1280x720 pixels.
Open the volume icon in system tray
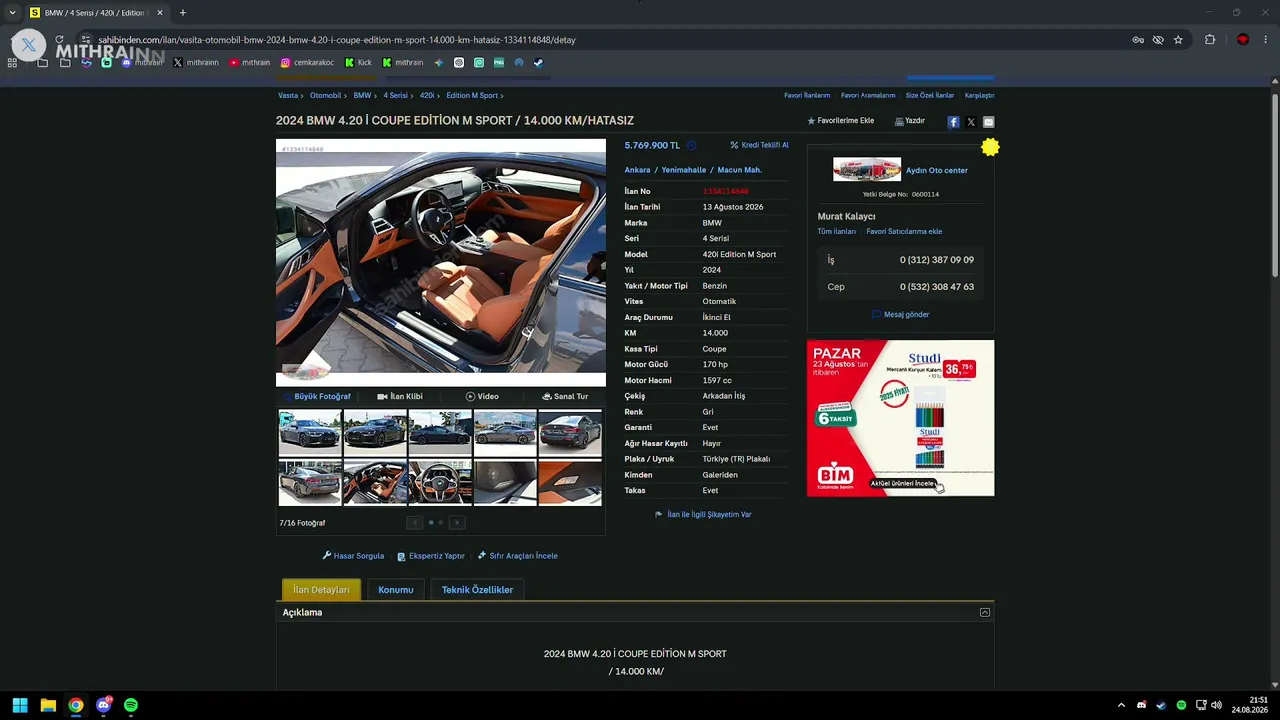pyautogui.click(x=1216, y=705)
